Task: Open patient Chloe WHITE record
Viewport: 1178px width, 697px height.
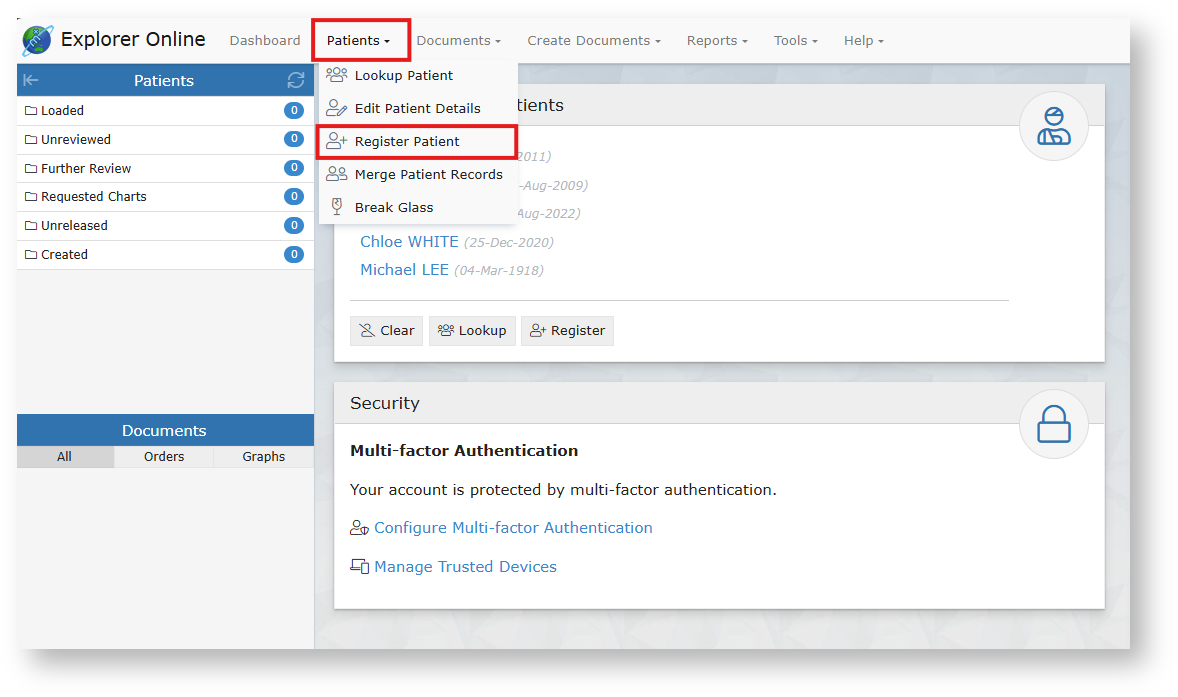Action: coord(409,242)
